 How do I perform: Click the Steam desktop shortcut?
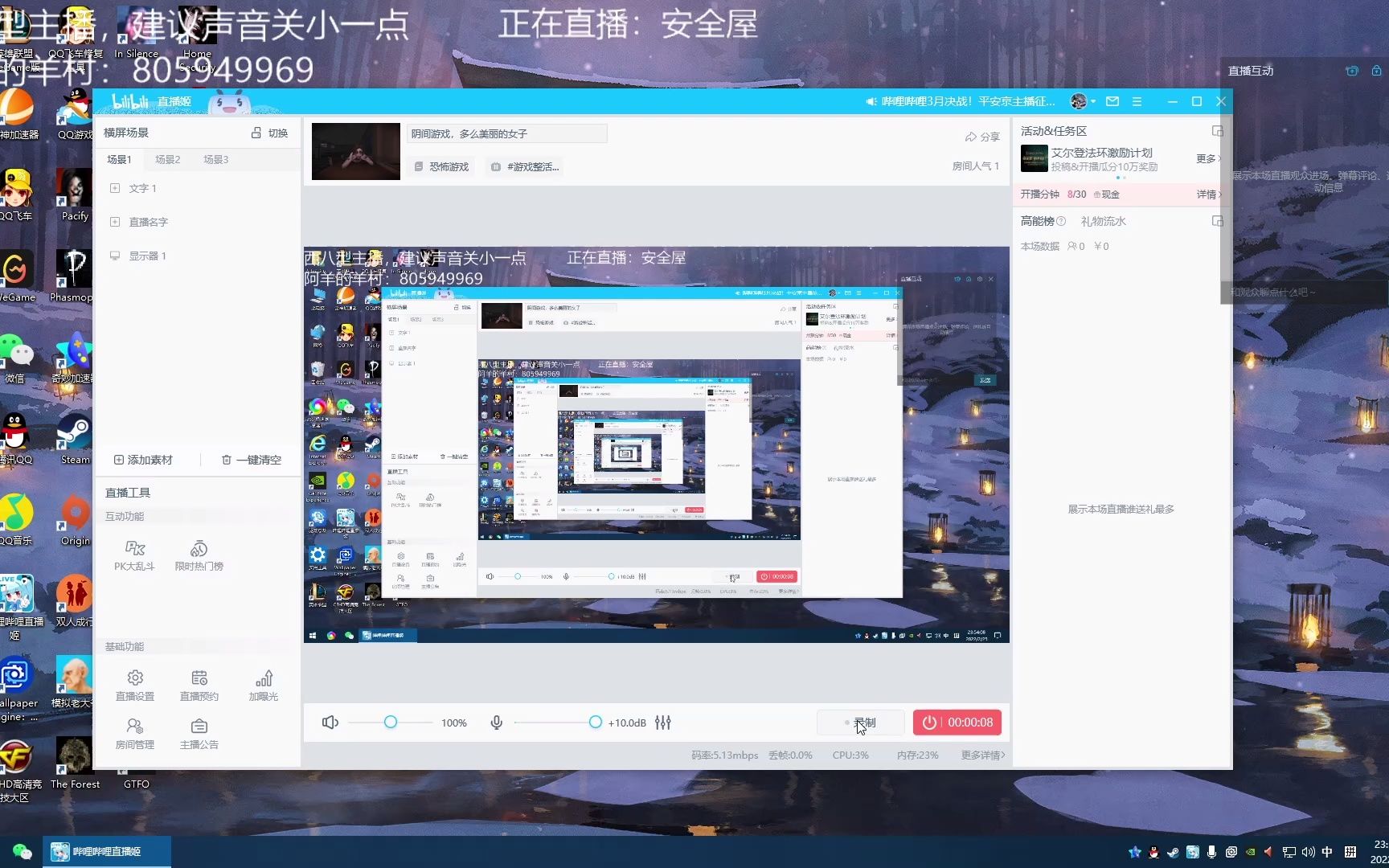tap(74, 439)
